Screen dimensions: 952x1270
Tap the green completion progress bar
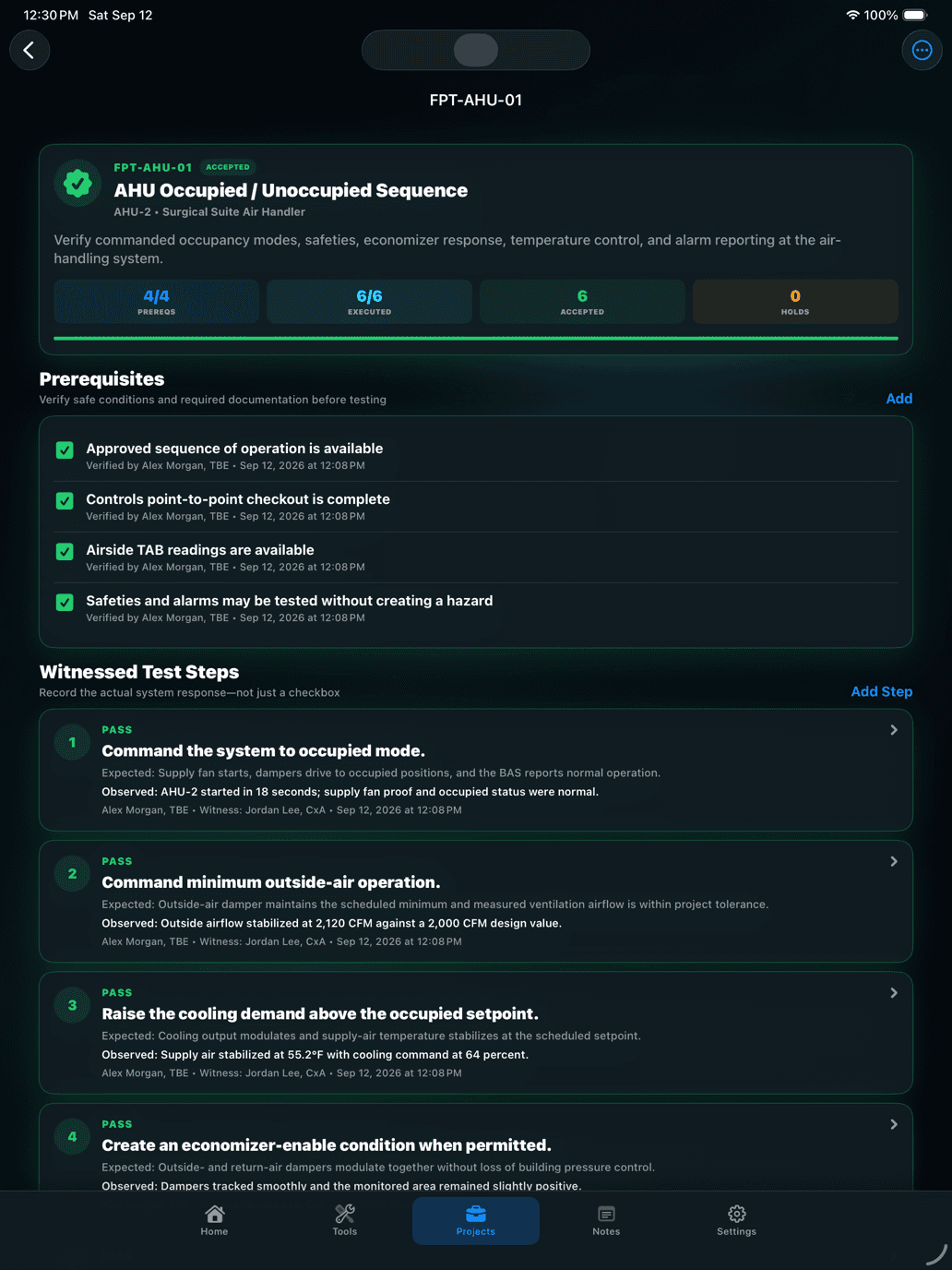click(476, 339)
